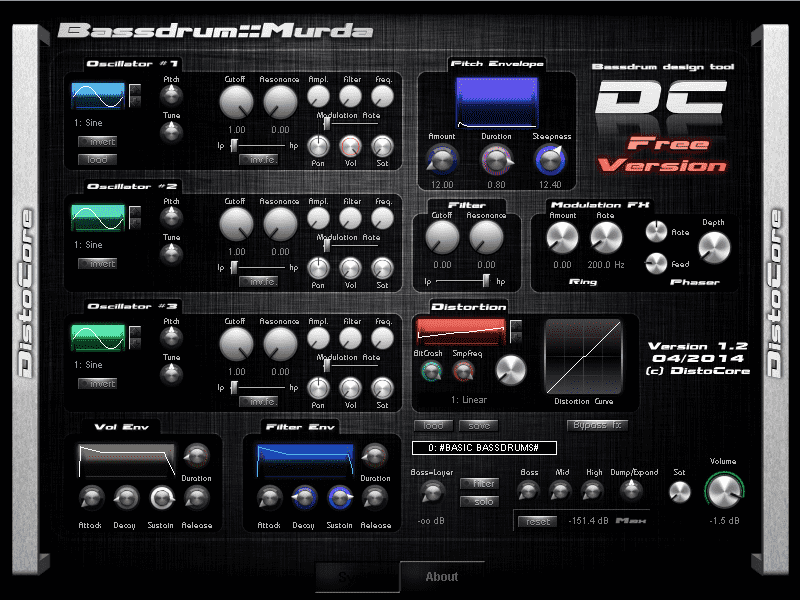Click the Distortion Curve graph display

pyautogui.click(x=584, y=357)
